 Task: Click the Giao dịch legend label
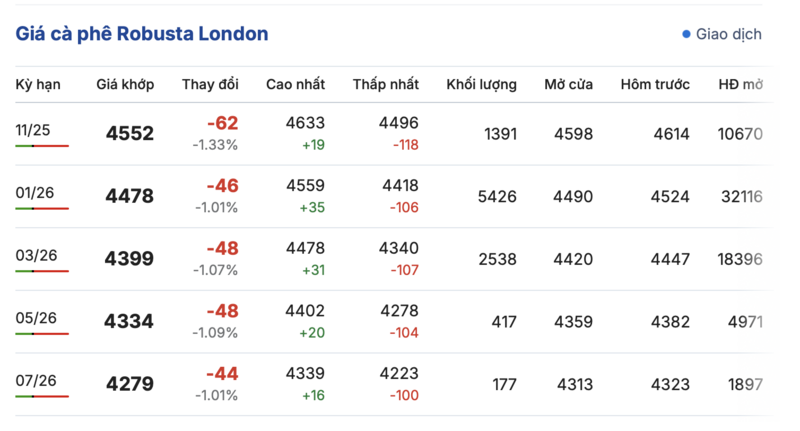(x=729, y=34)
